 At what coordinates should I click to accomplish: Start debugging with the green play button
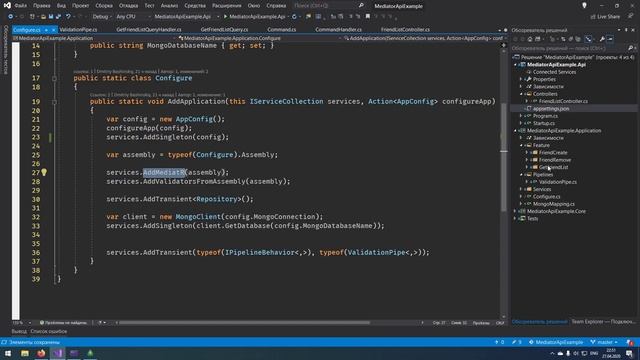coord(225,17)
